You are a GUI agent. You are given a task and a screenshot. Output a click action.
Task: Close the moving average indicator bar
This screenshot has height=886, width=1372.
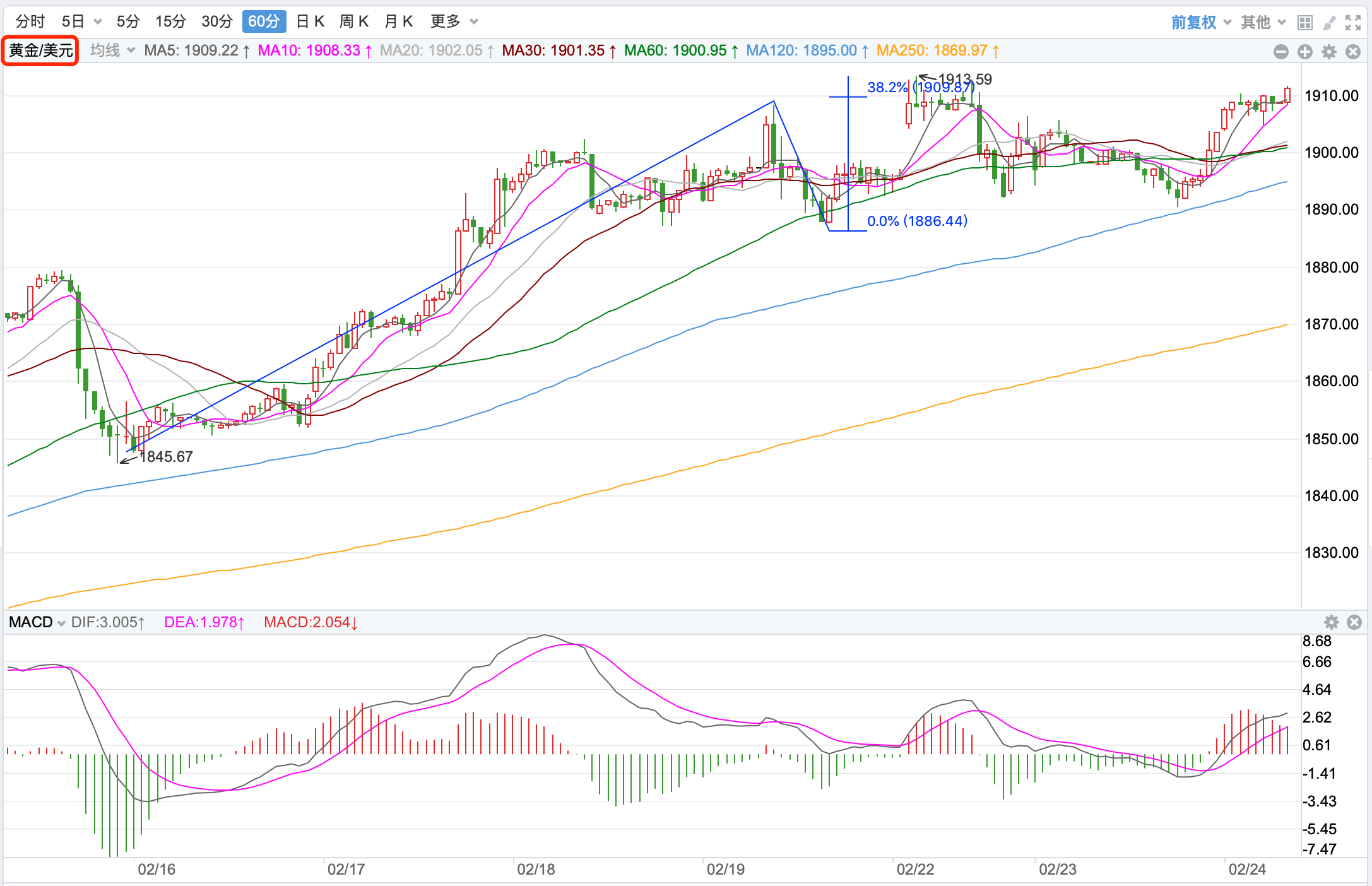(1353, 52)
